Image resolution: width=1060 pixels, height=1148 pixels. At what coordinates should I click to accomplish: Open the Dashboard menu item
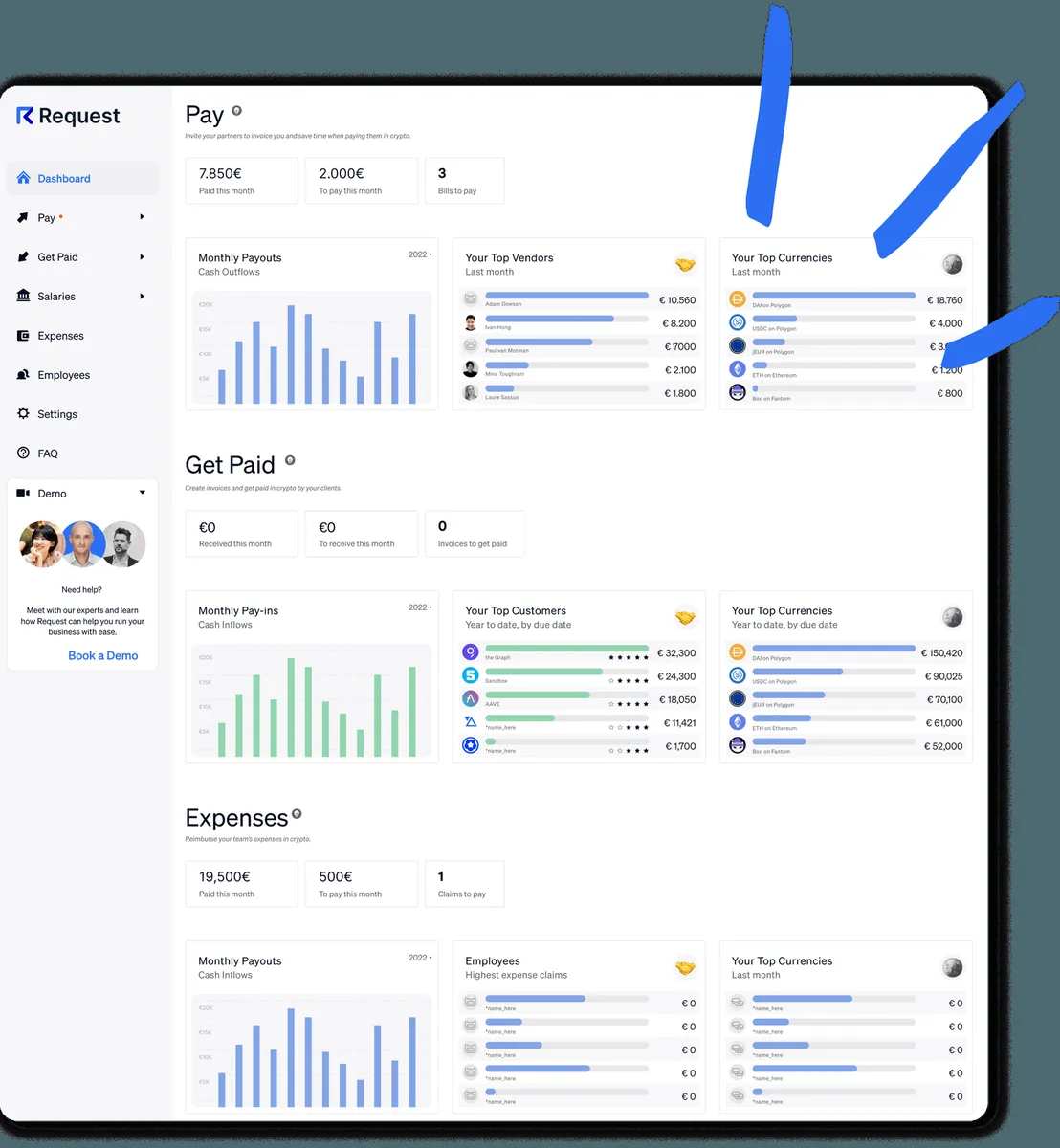pos(82,178)
